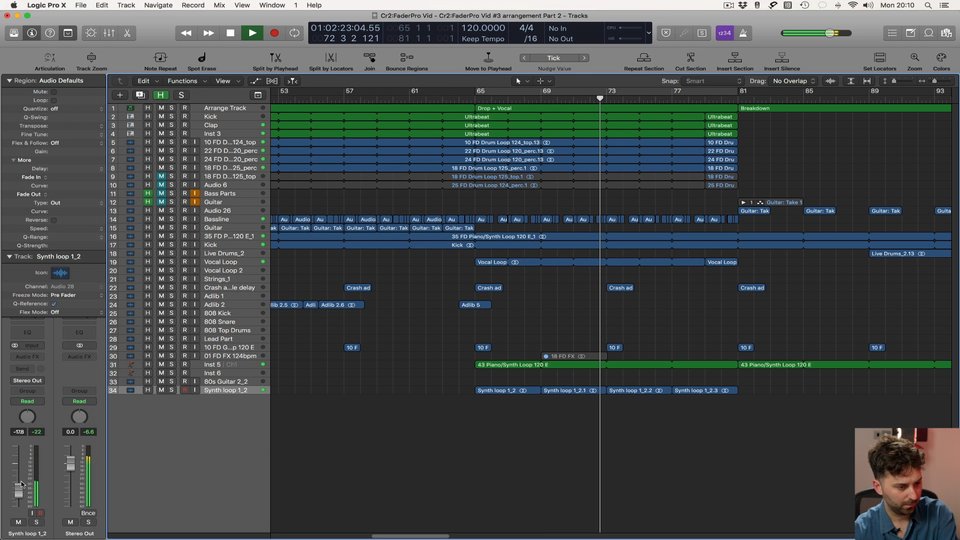Click the Rewind transport button
This screenshot has height=540, width=960.
[x=186, y=33]
